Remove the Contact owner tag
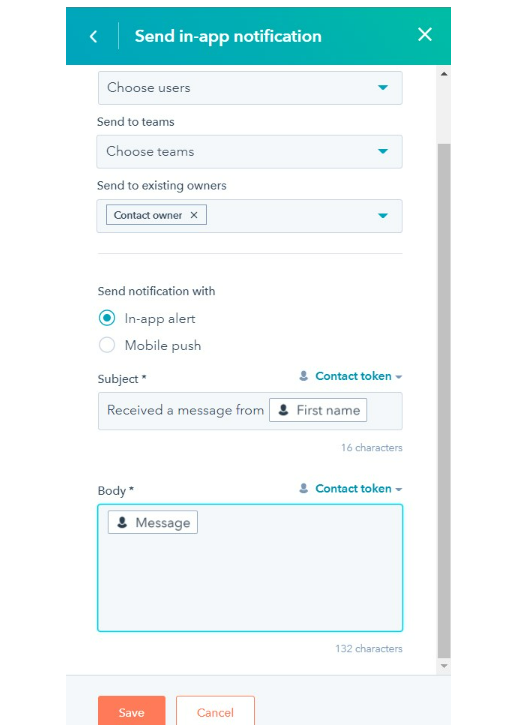The image size is (523, 725). (x=194, y=215)
